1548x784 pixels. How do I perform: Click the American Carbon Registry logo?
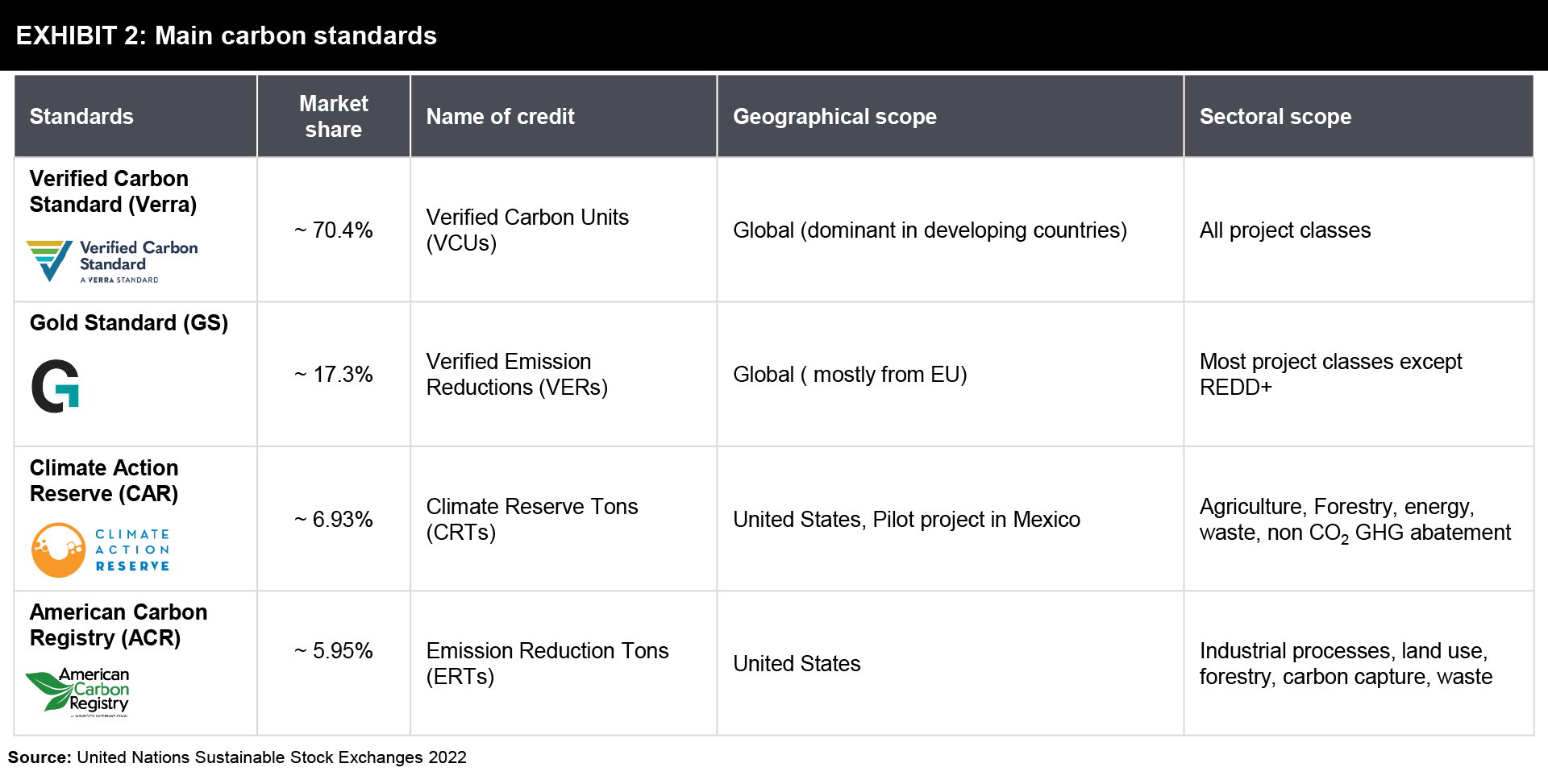click(x=78, y=691)
